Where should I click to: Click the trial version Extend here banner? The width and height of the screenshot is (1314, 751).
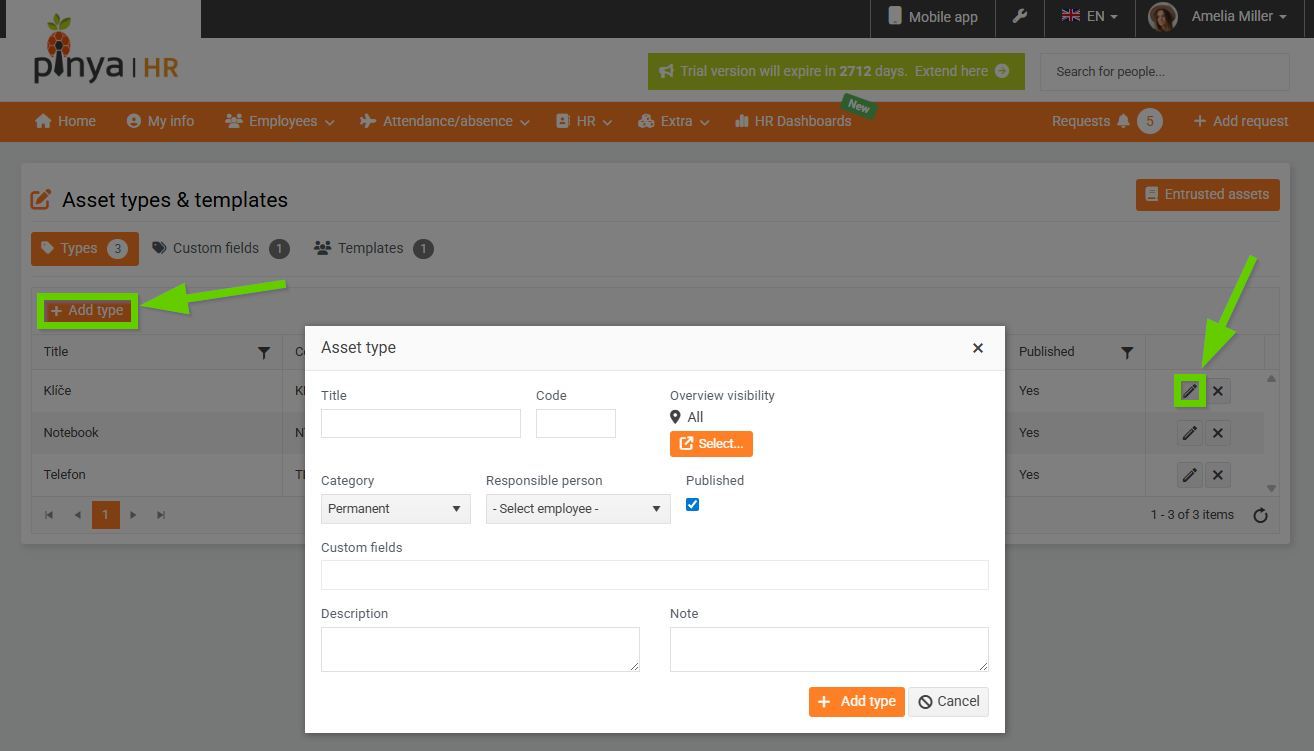pos(836,72)
